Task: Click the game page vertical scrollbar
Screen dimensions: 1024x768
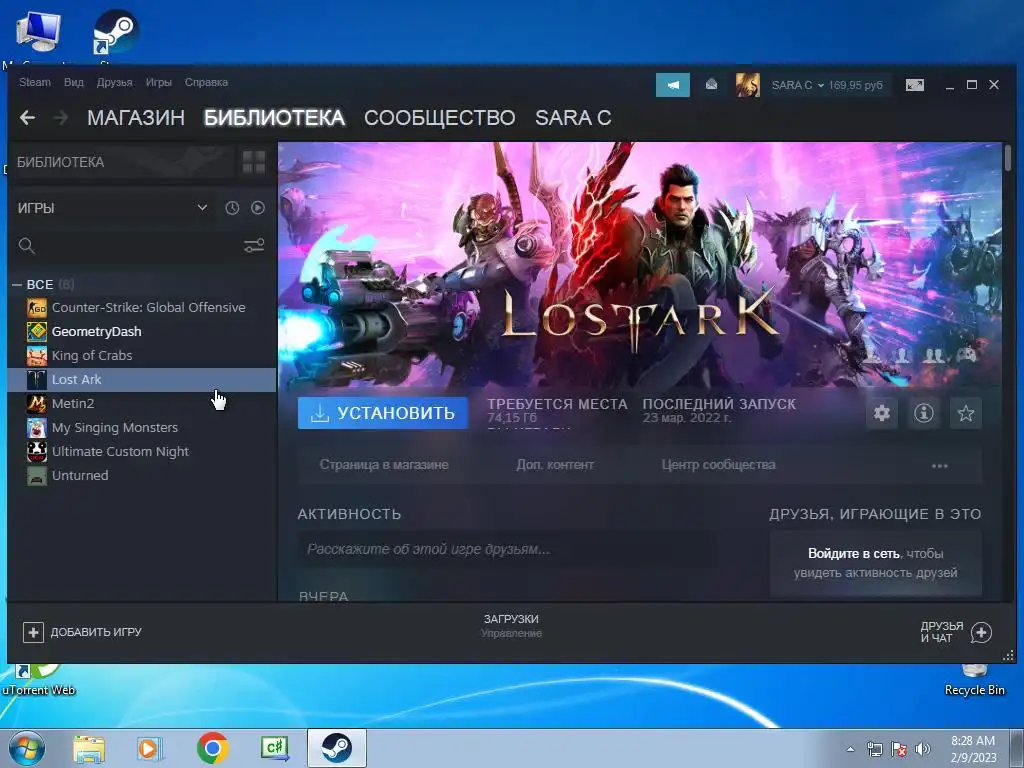Action: [x=1008, y=158]
